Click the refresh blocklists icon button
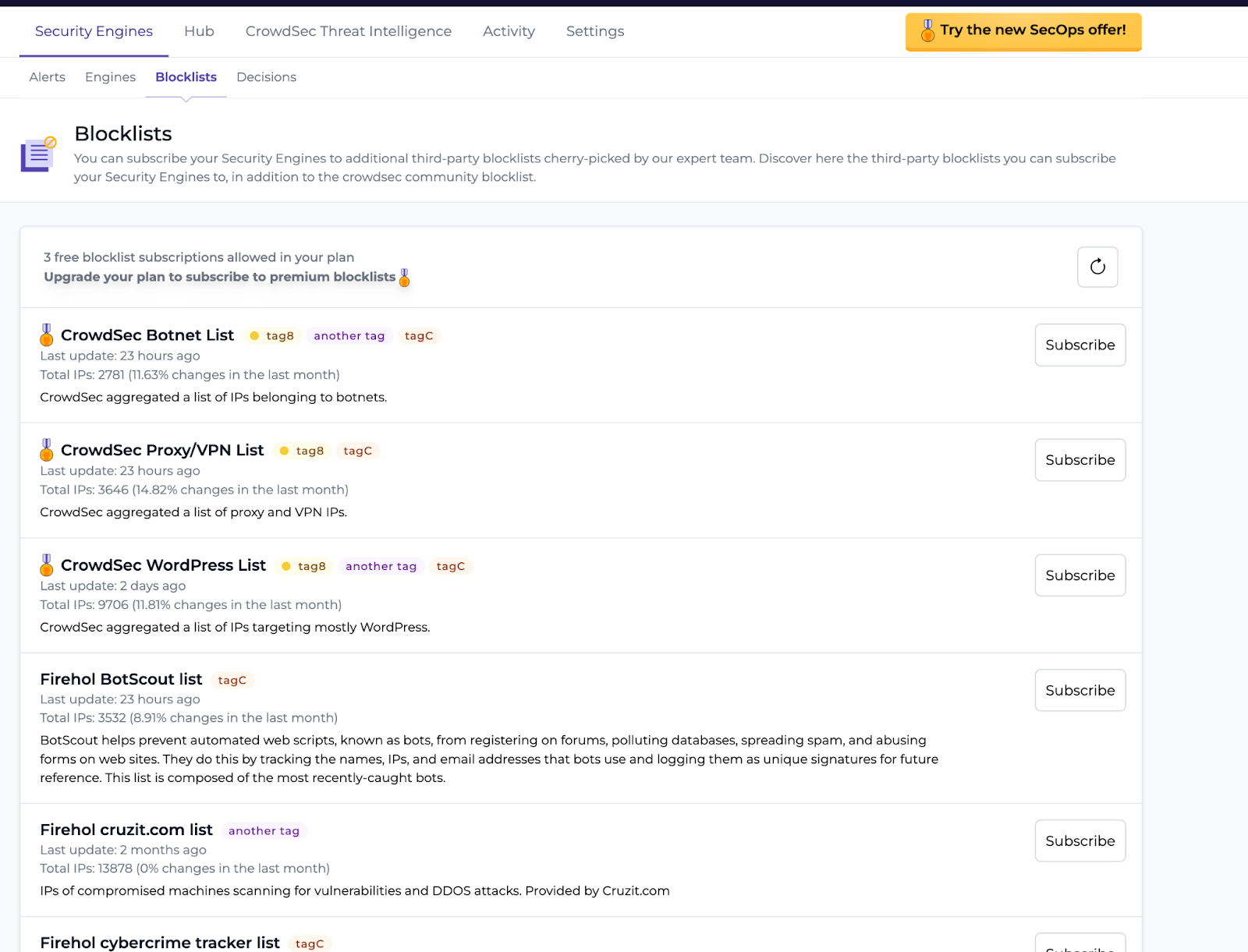This screenshot has height=952, width=1248. [x=1097, y=267]
